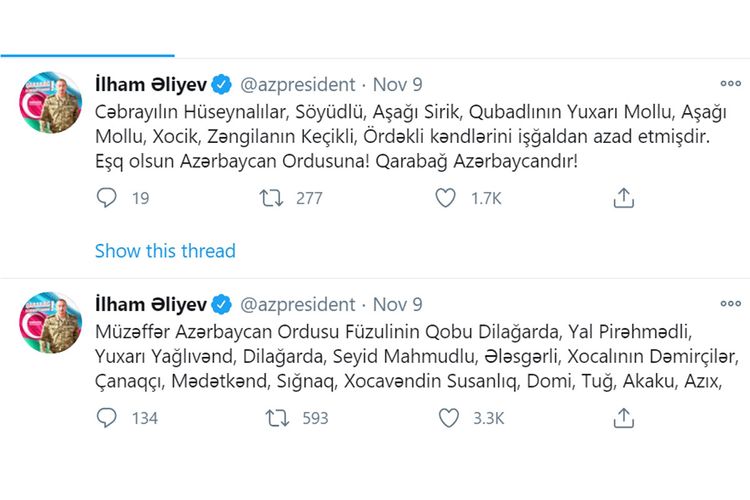Image resolution: width=750 pixels, height=500 pixels.
Task: Share the first tweet about Qubadlı villages
Action: [623, 198]
